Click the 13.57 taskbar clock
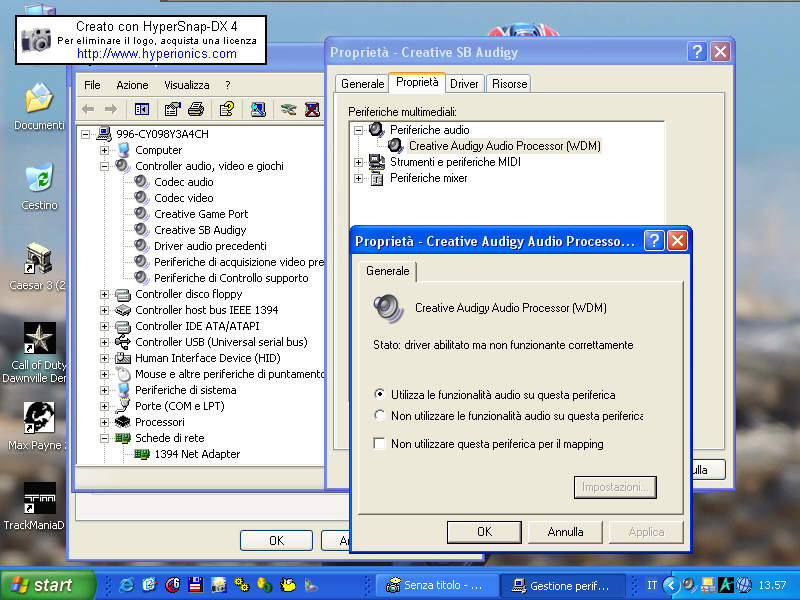This screenshot has height=600, width=800. click(772, 585)
